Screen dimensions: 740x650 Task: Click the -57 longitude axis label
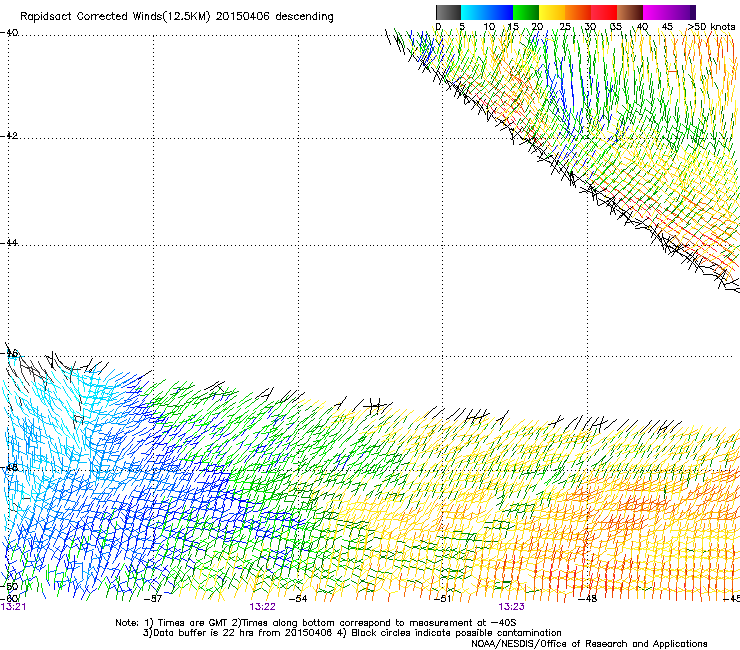point(152,599)
